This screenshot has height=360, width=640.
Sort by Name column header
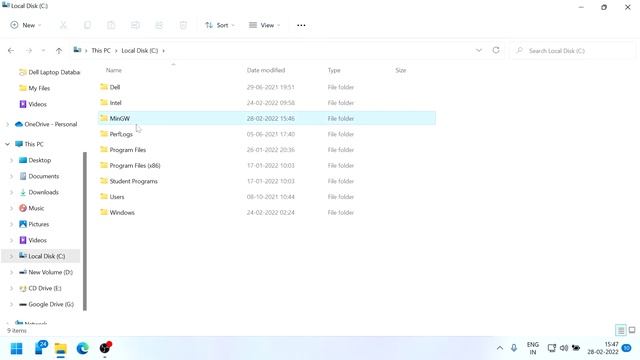pyautogui.click(x=114, y=70)
